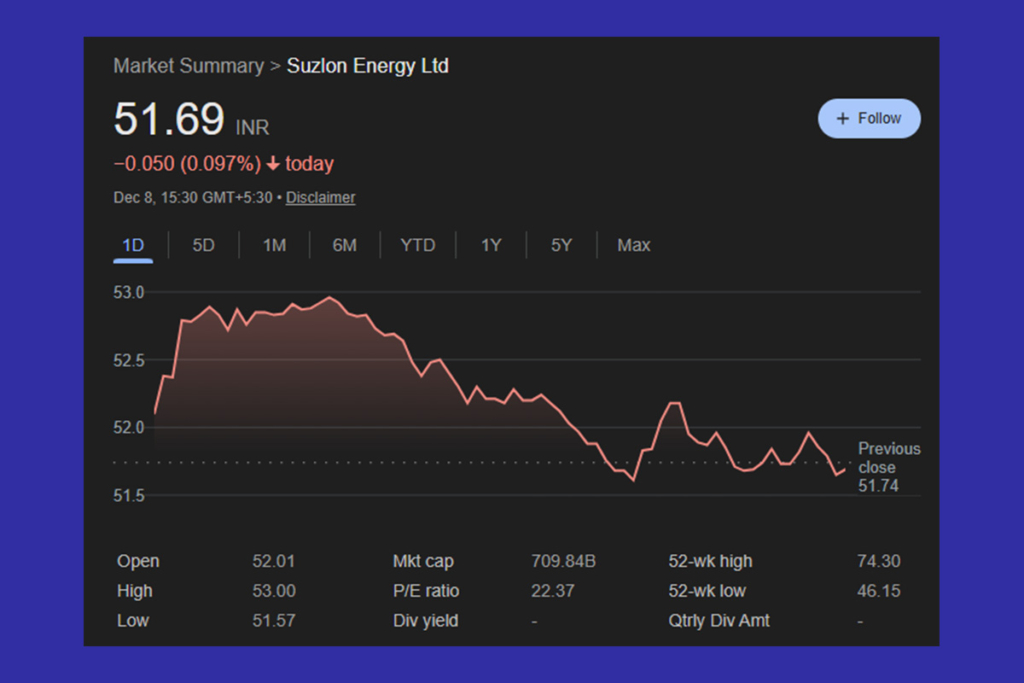This screenshot has height=683, width=1024.
Task: Select the currently active 1D tab
Action: point(133,244)
